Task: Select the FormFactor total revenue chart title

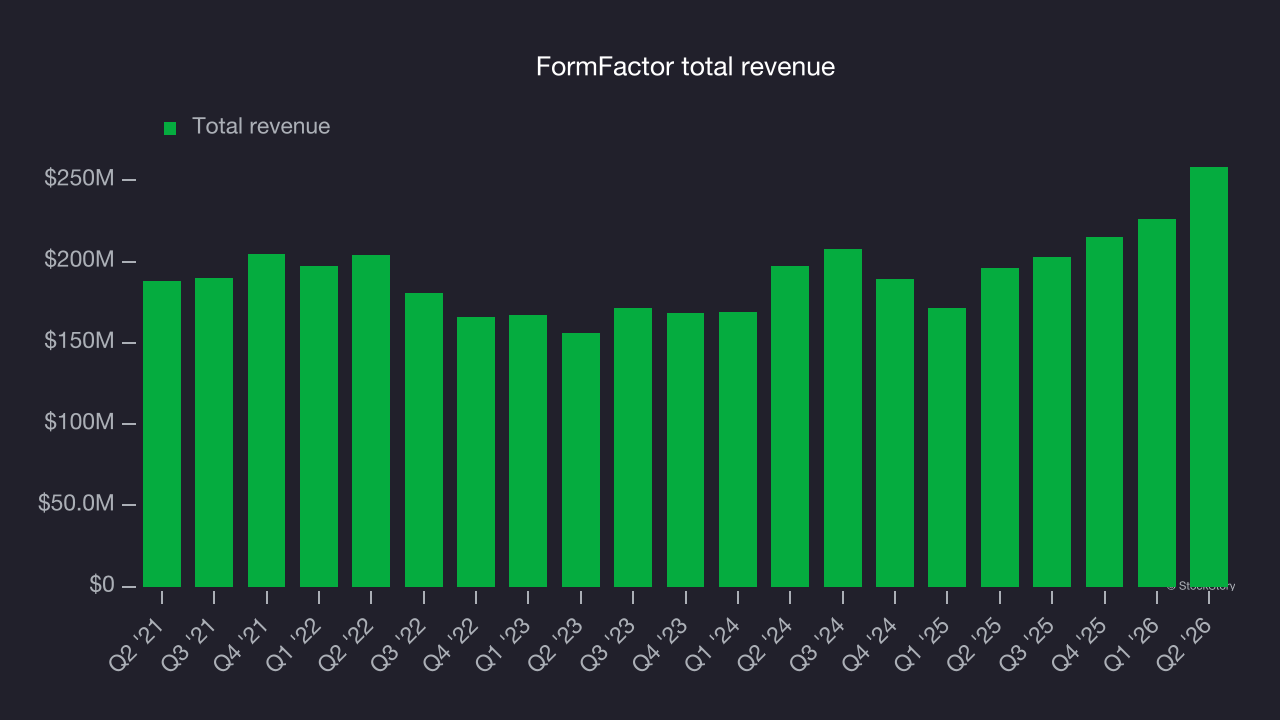Action: coord(685,67)
